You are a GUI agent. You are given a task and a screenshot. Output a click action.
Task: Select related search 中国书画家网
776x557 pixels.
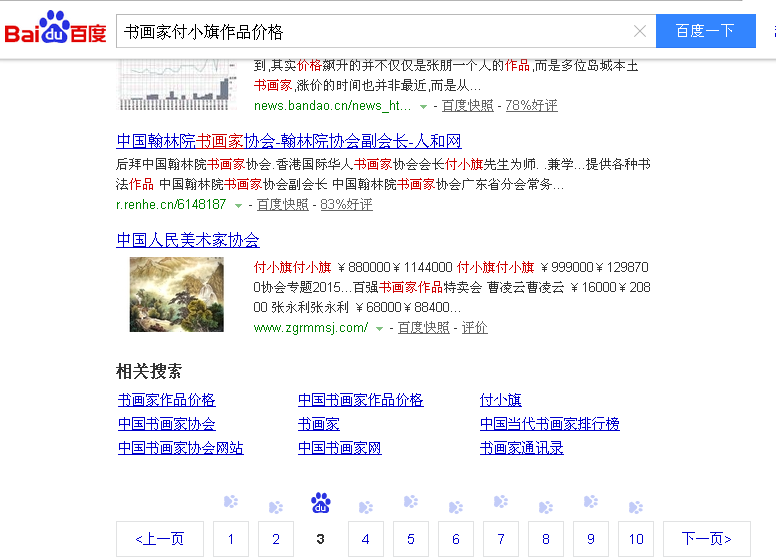click(340, 448)
